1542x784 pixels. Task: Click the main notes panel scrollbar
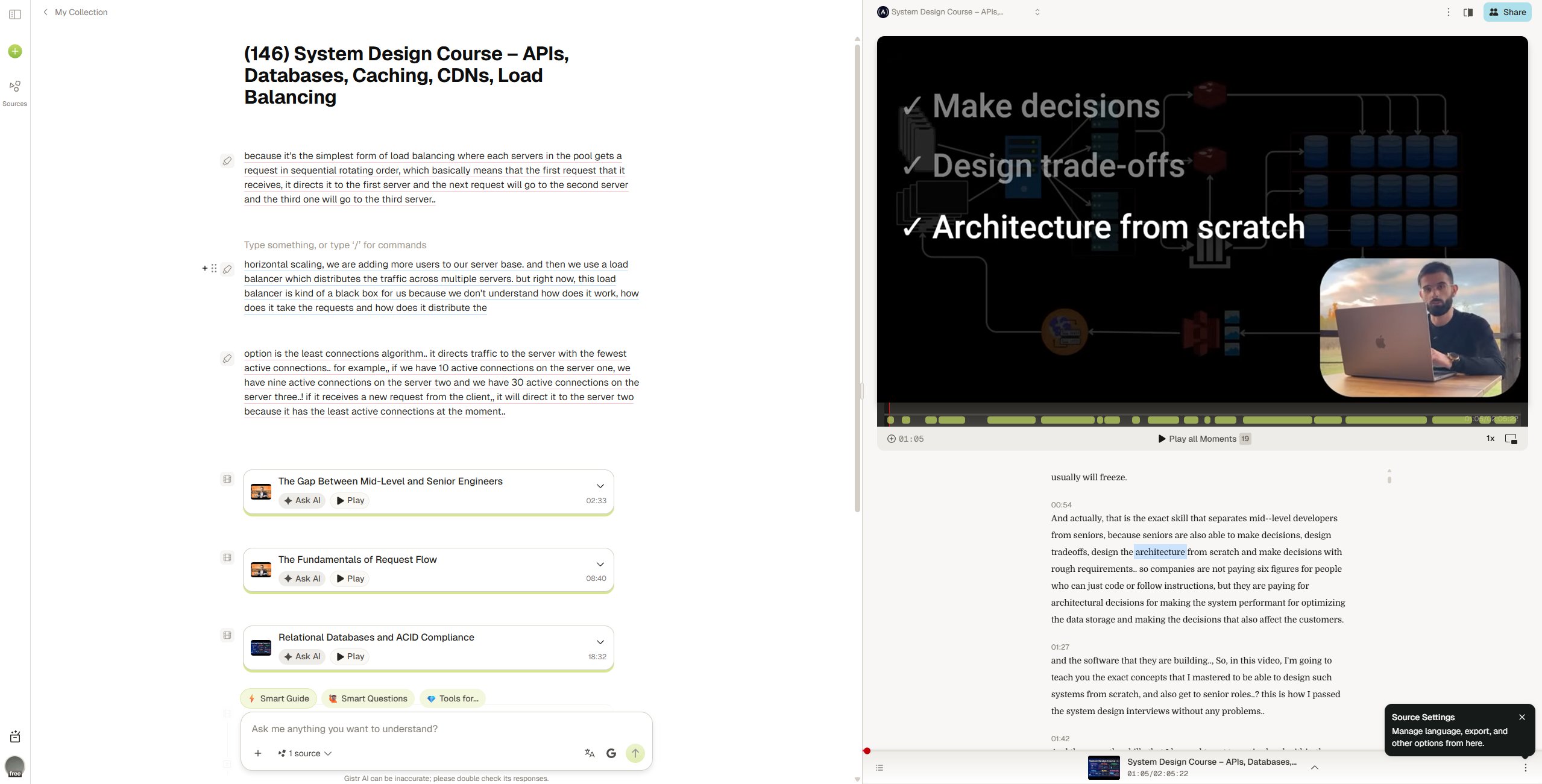point(857,277)
